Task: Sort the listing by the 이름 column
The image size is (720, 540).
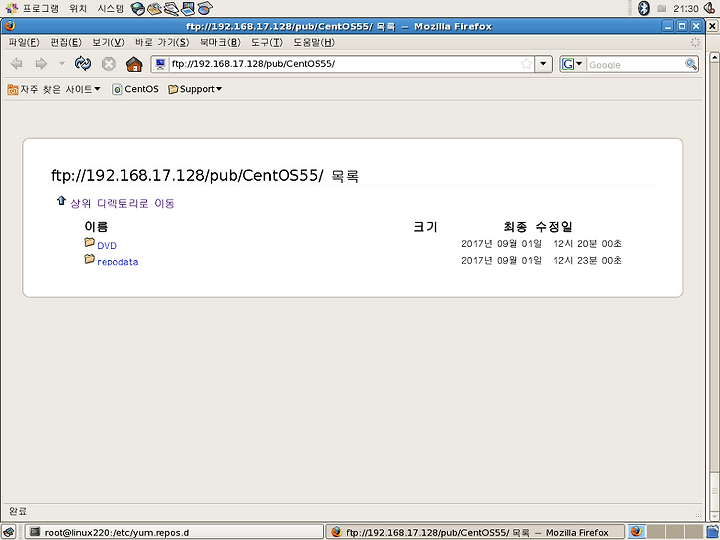Action: pyautogui.click(x=96, y=226)
